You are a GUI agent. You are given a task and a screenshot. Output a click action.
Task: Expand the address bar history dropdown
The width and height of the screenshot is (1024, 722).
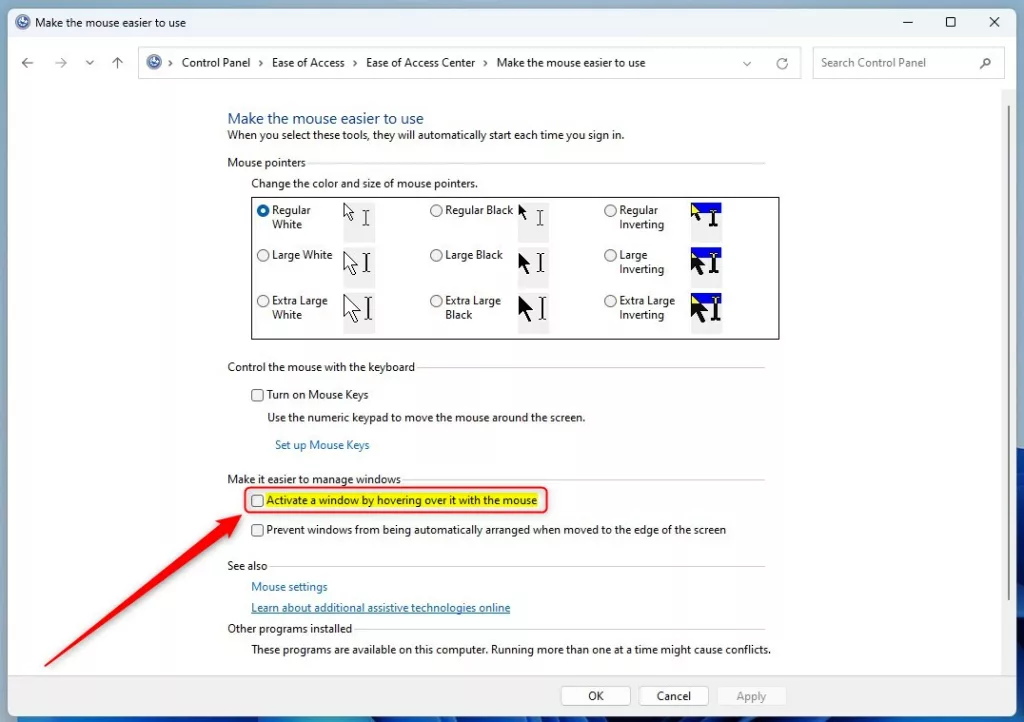[x=746, y=63]
